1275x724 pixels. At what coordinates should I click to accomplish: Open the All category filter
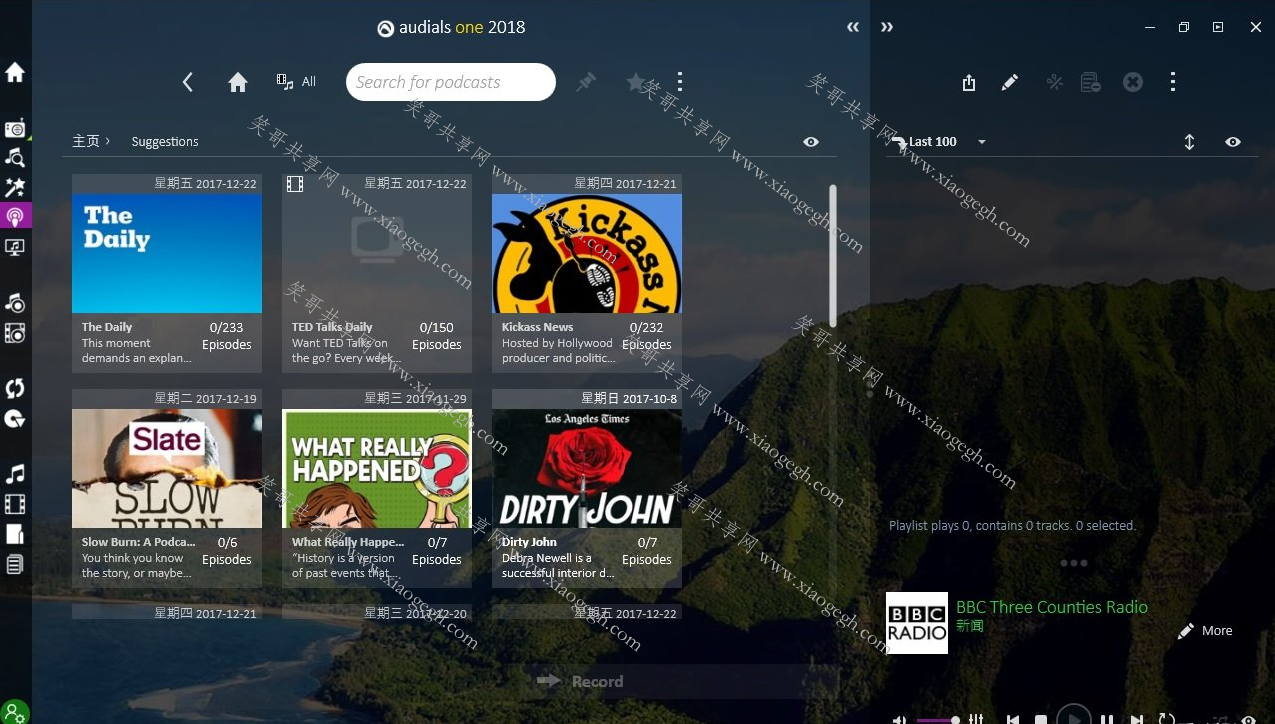pyautogui.click(x=296, y=82)
